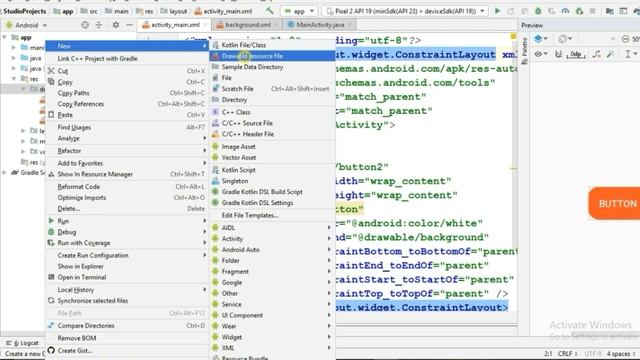The image size is (640, 360).
Task: Click Run with Coverage entry
Action: (127, 243)
